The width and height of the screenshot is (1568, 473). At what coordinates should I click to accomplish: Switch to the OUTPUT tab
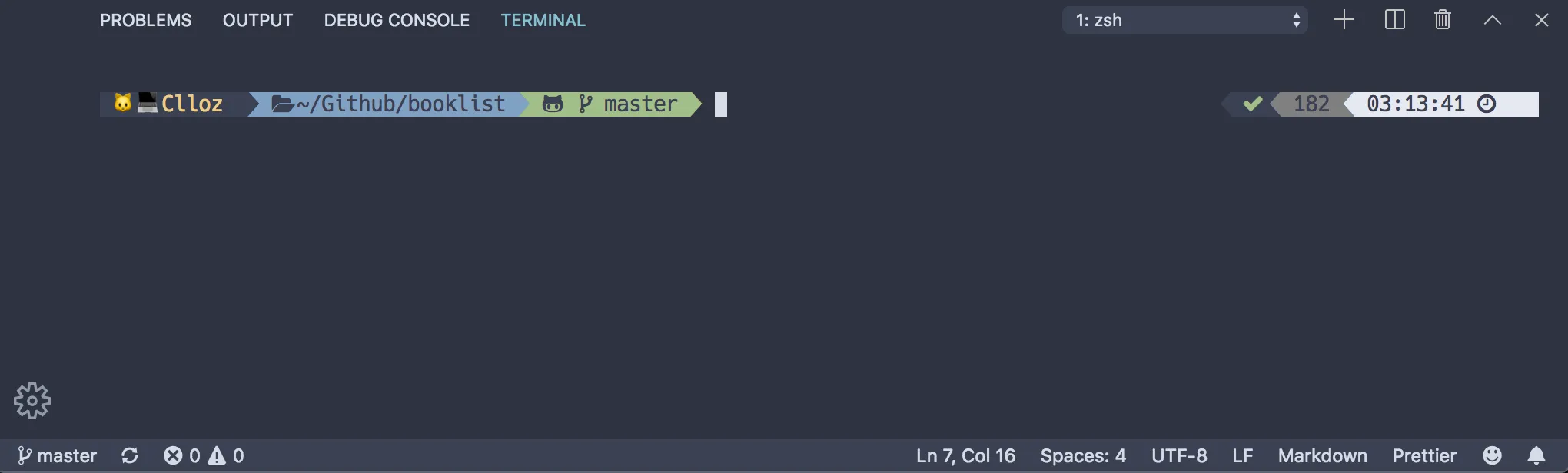point(257,20)
